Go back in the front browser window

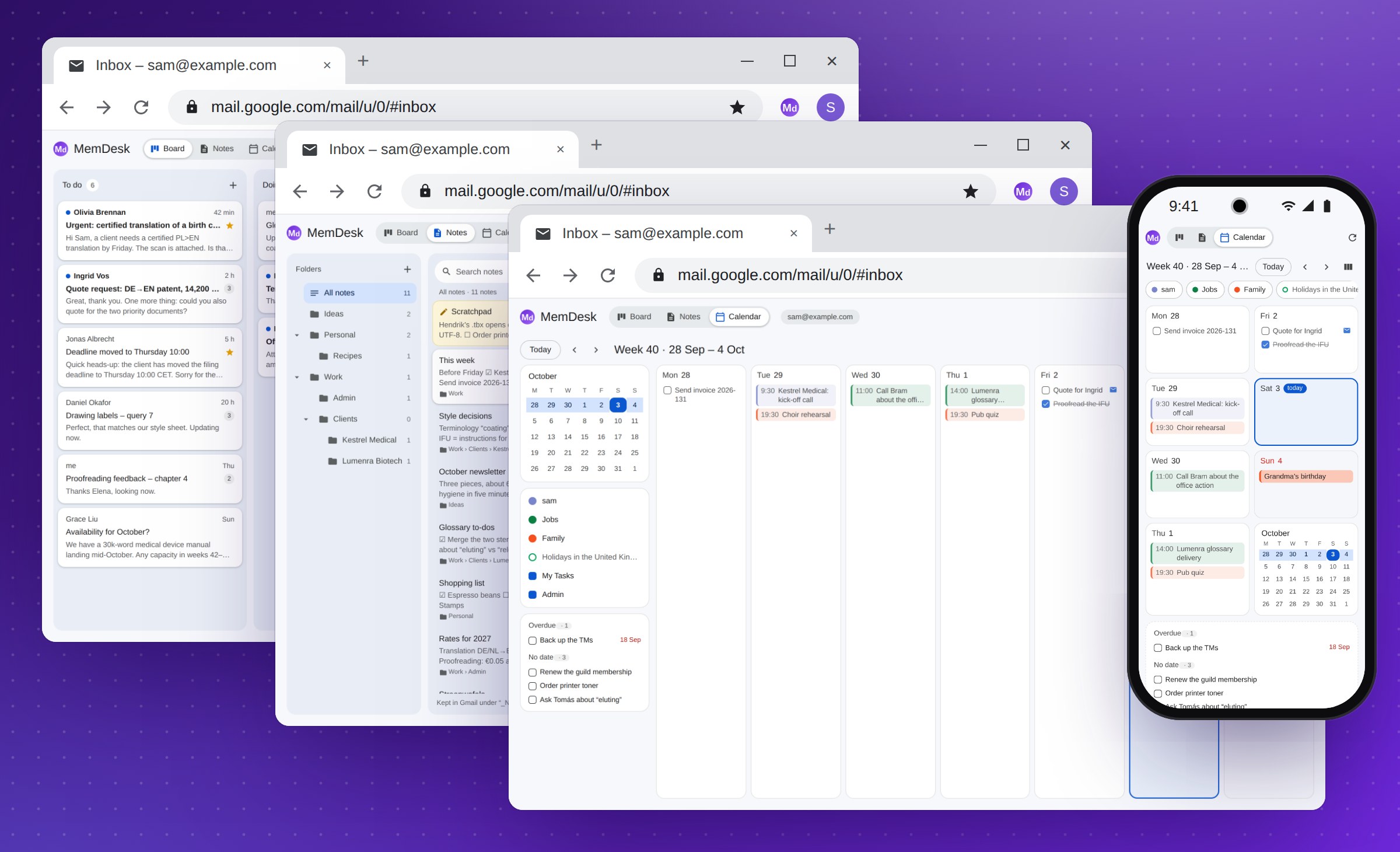pos(533,275)
